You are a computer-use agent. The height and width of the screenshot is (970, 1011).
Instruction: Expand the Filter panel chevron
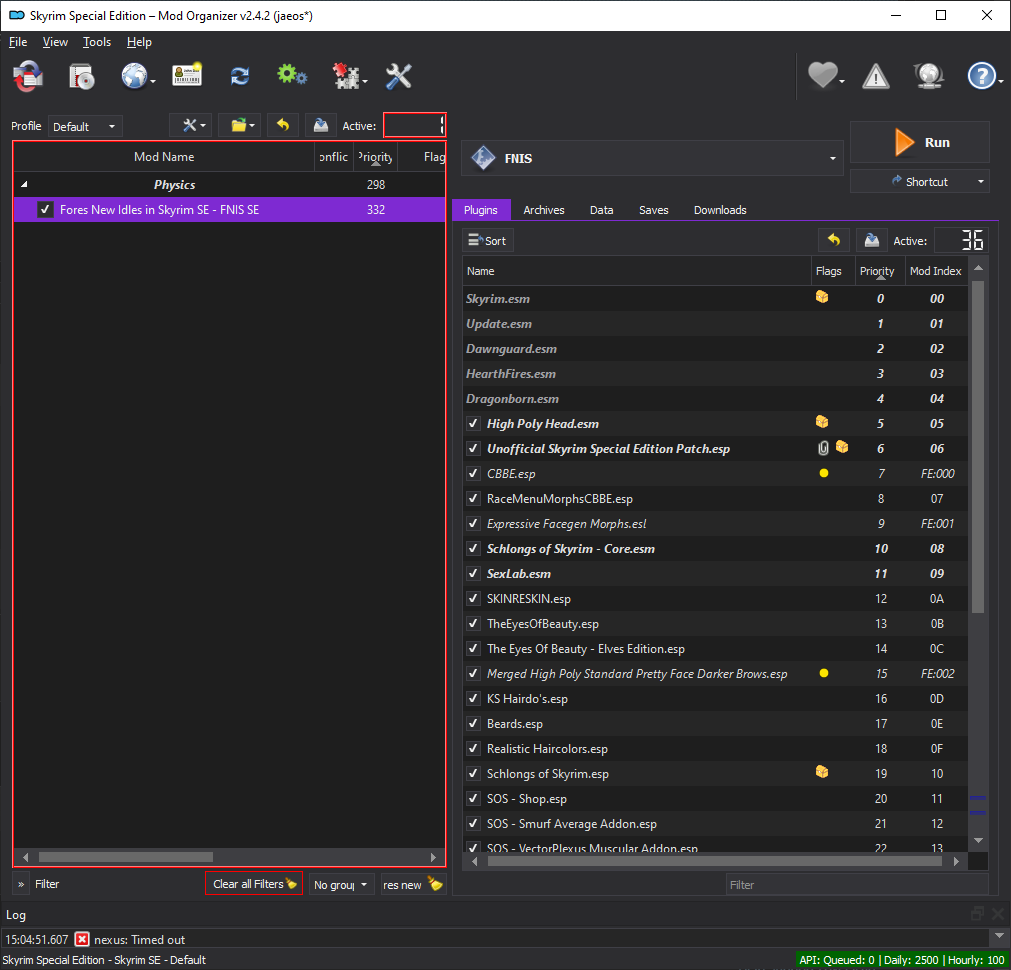click(x=21, y=884)
